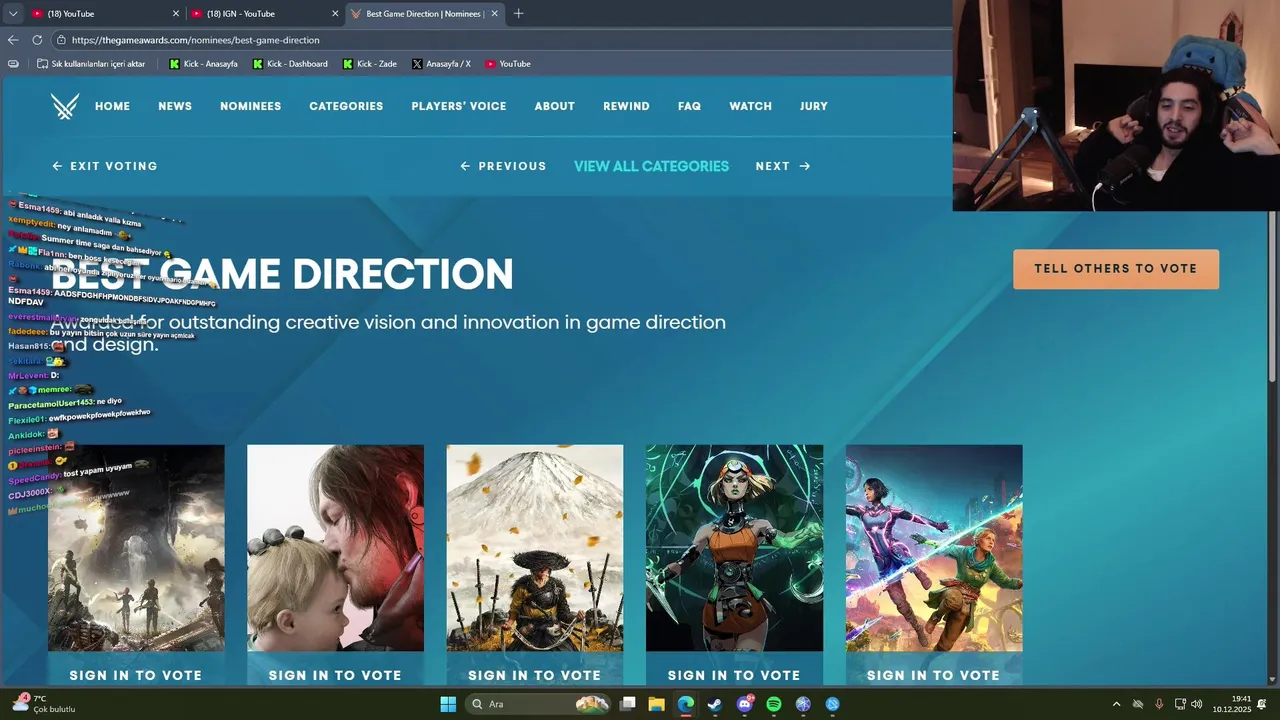Close the '(18) YouTube' tab
The height and width of the screenshot is (720, 1280).
(x=176, y=14)
